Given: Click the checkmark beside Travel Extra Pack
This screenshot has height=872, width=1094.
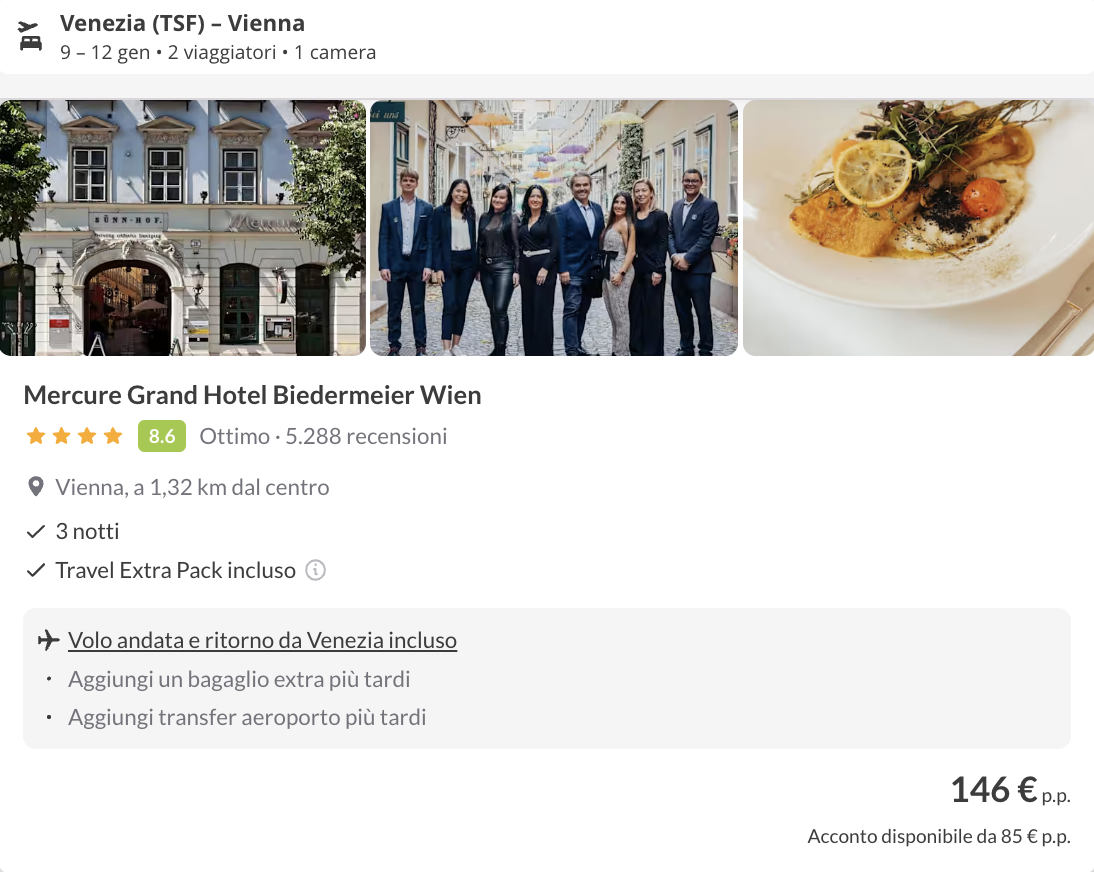Looking at the screenshot, I should (36, 571).
